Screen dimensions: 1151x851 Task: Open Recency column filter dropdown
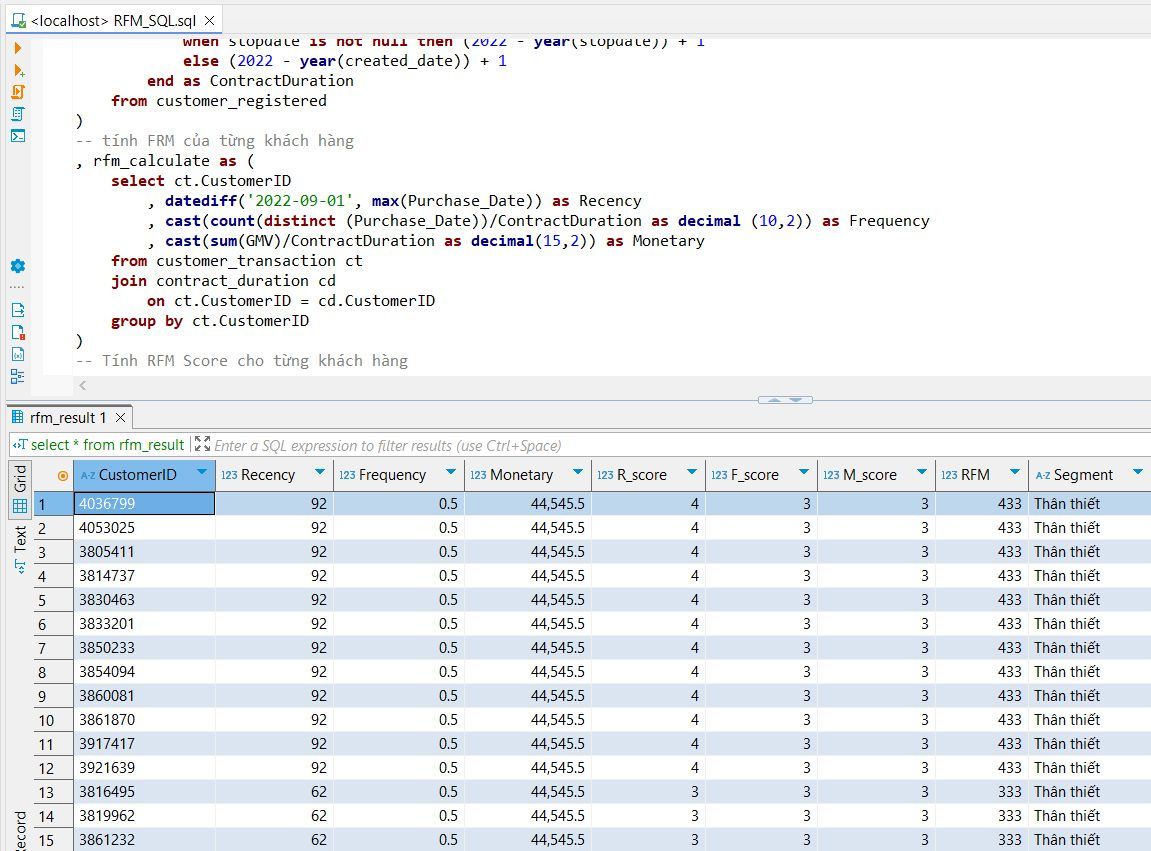320,472
